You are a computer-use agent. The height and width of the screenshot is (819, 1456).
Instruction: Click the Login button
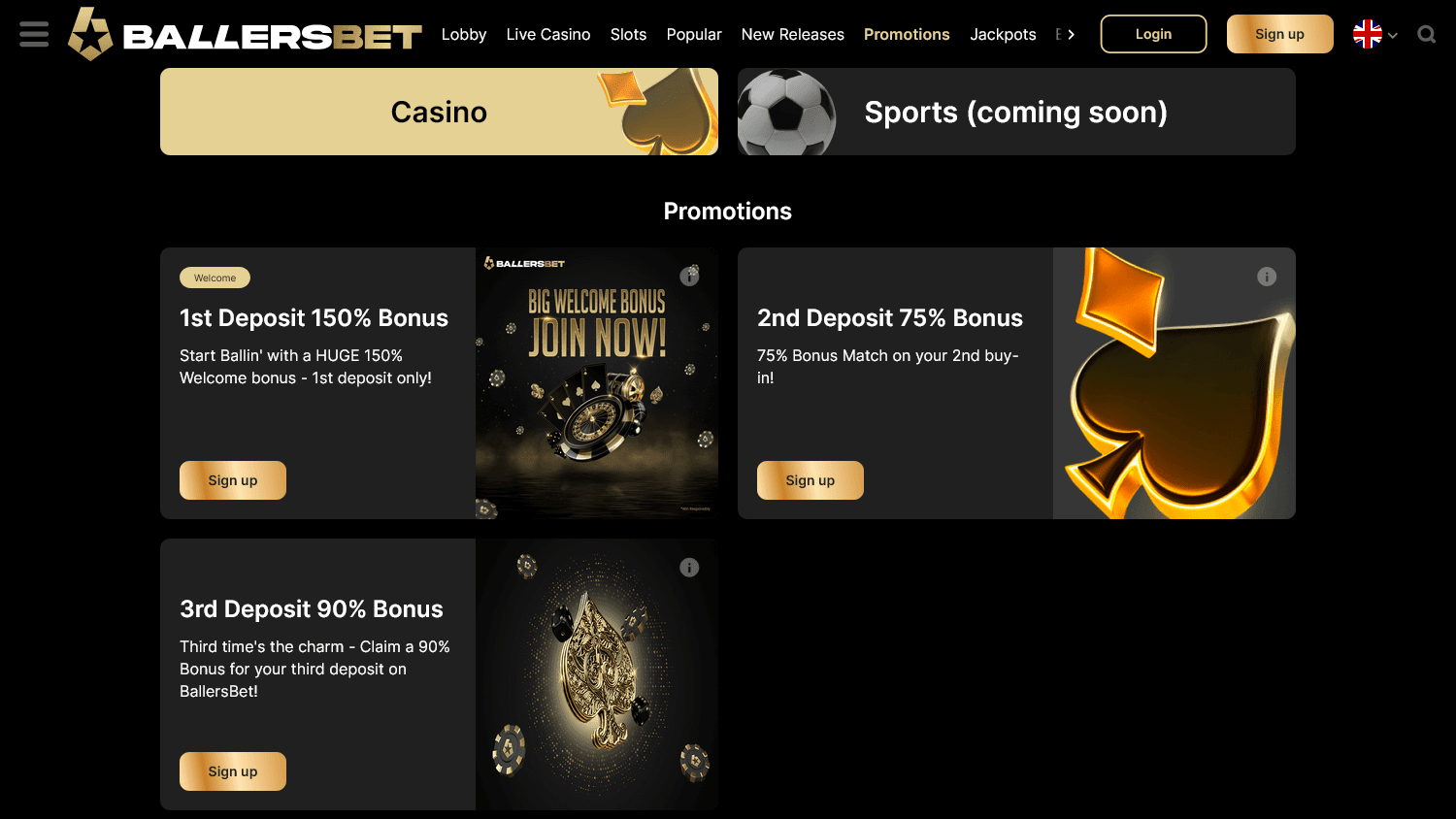click(1153, 34)
